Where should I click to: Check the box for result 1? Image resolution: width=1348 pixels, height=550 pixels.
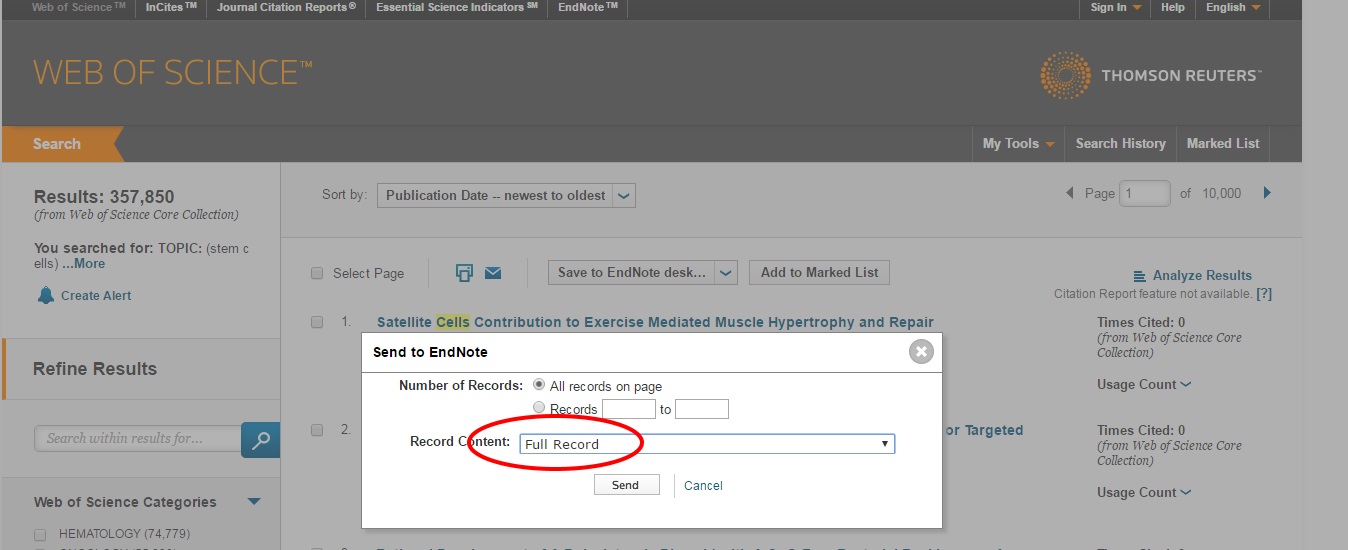click(317, 322)
